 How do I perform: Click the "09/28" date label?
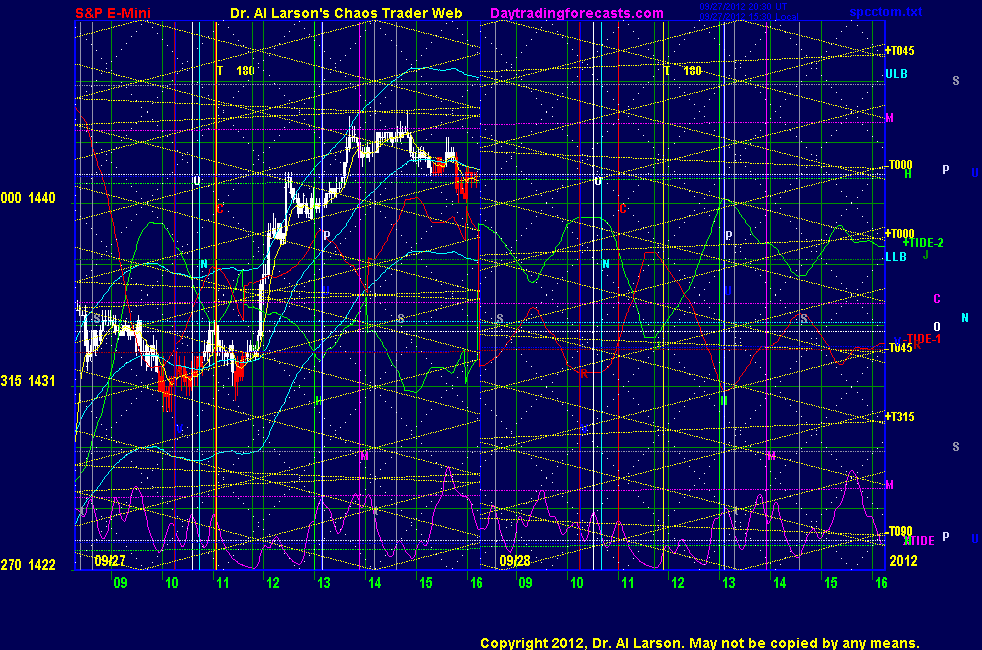coord(515,560)
